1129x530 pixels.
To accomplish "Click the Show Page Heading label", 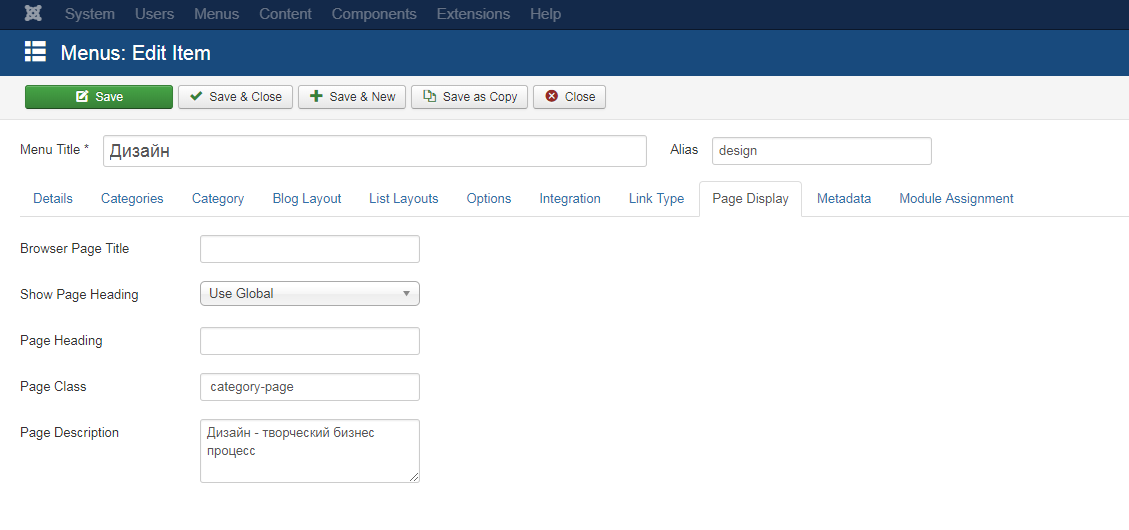I will (x=79, y=295).
